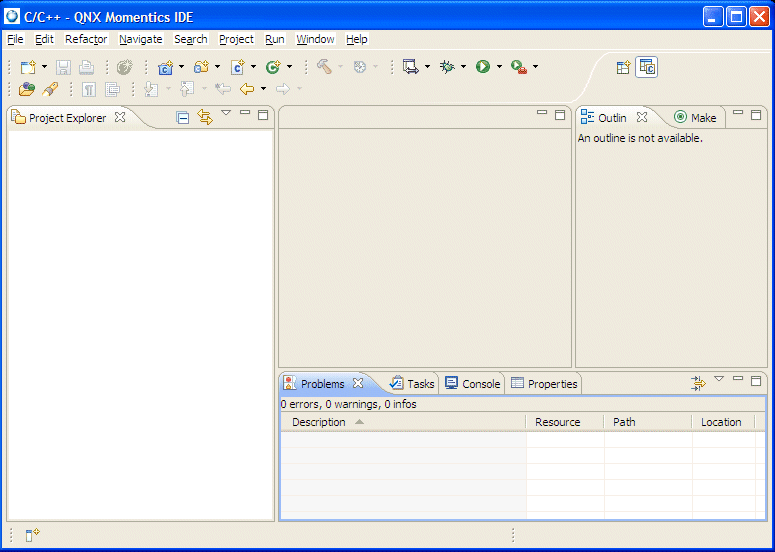Select the C/C++ perspective toggle button

pos(647,67)
